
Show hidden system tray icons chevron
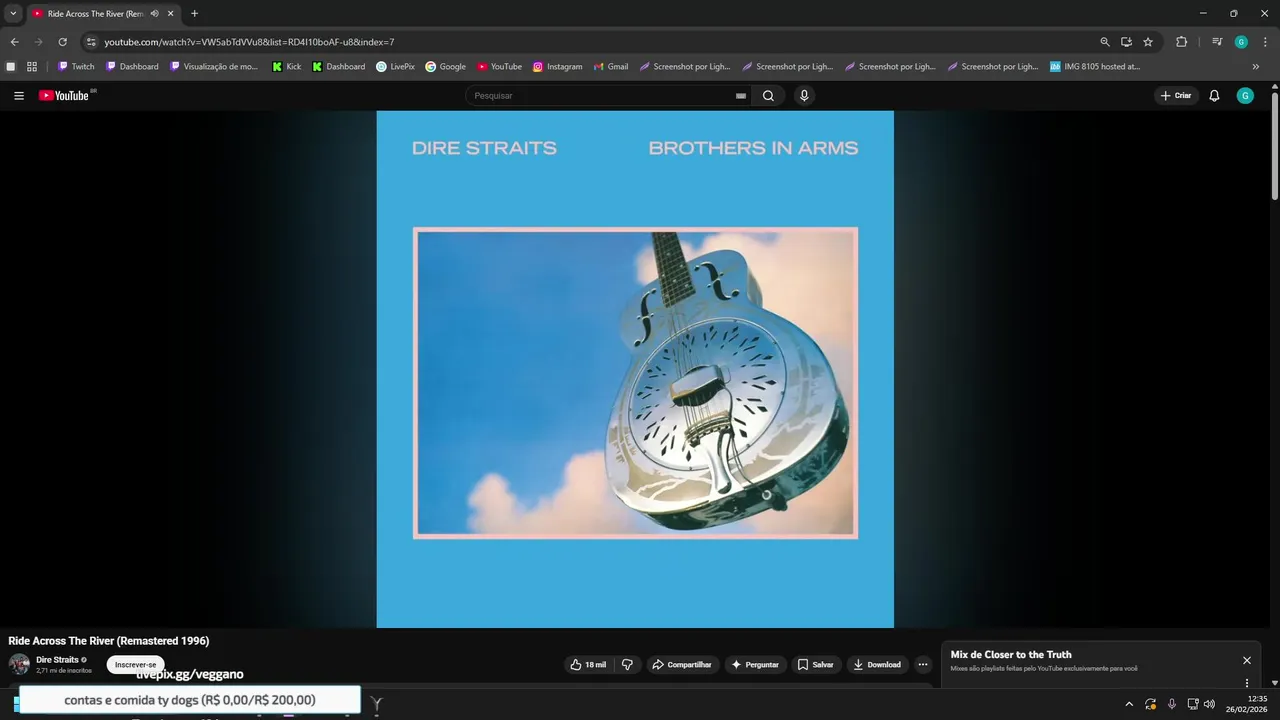[x=1129, y=704]
